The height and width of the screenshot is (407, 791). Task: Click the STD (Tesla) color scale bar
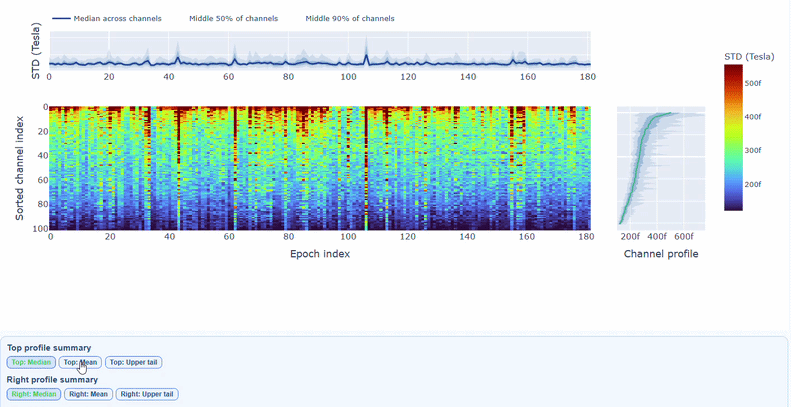pyautogui.click(x=733, y=138)
